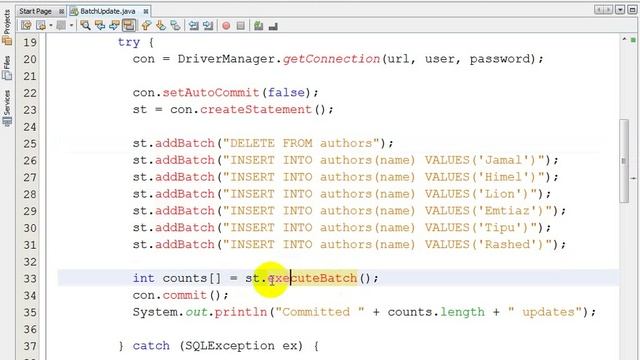Click 'setAutoCommit' method call
This screenshot has width=640, height=360.
(211, 93)
